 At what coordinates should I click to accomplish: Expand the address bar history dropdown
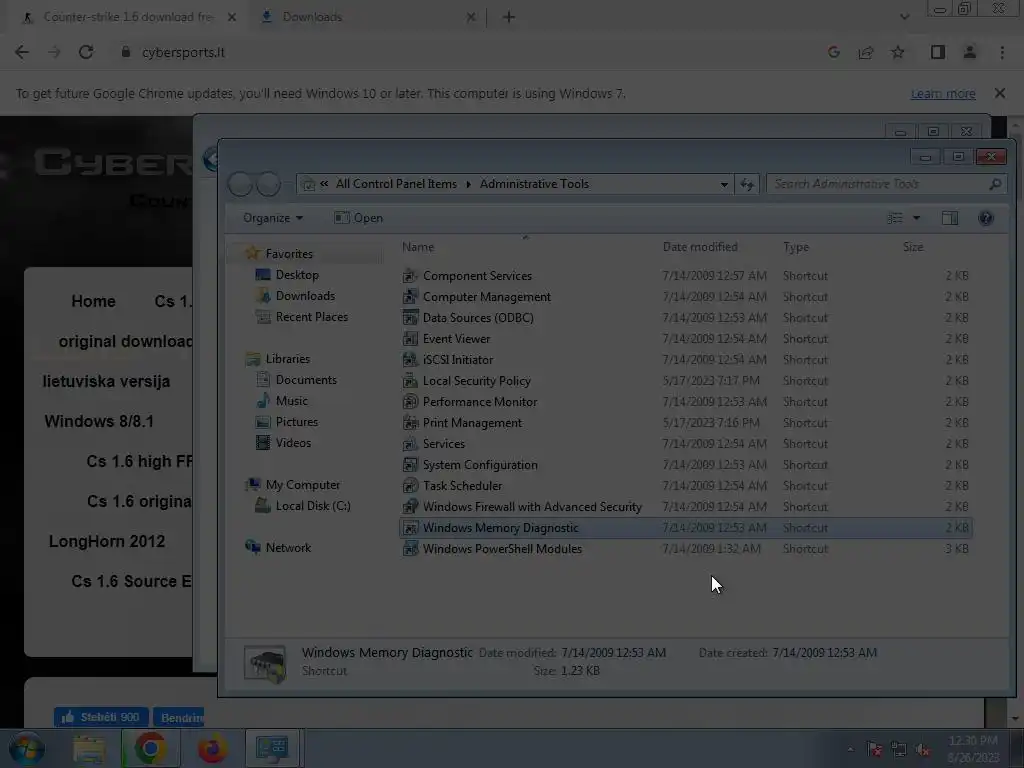(x=724, y=184)
